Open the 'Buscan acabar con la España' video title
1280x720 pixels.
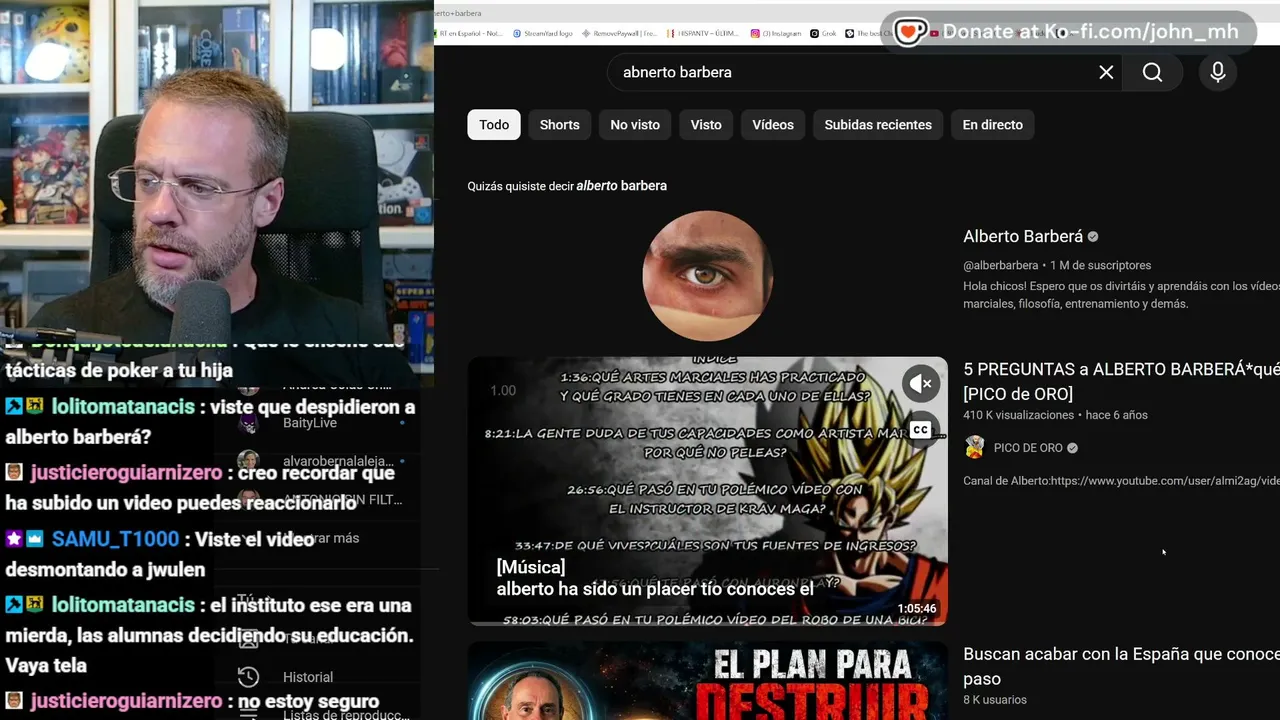pos(1121,666)
